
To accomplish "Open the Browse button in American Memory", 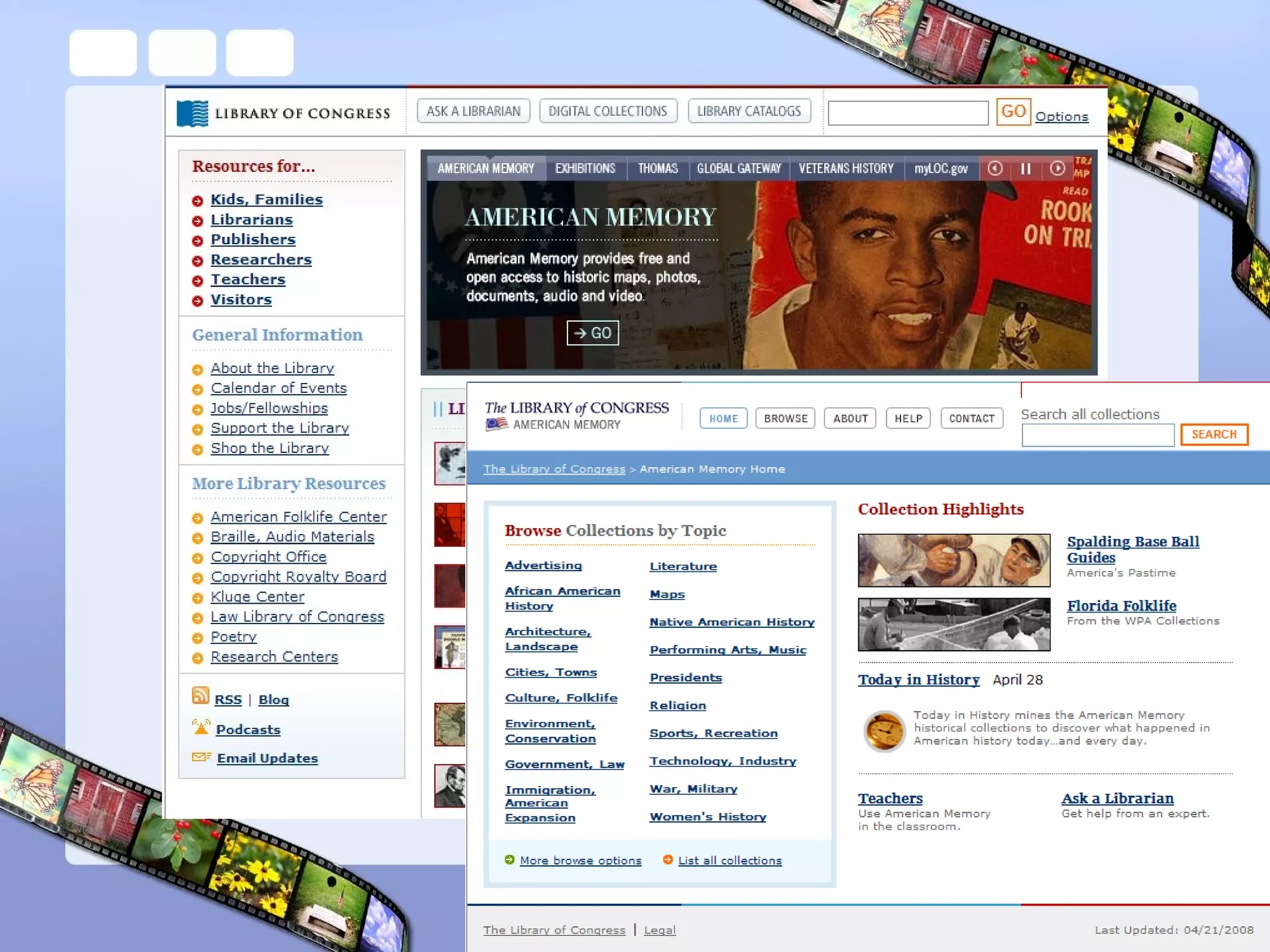I will point(786,418).
